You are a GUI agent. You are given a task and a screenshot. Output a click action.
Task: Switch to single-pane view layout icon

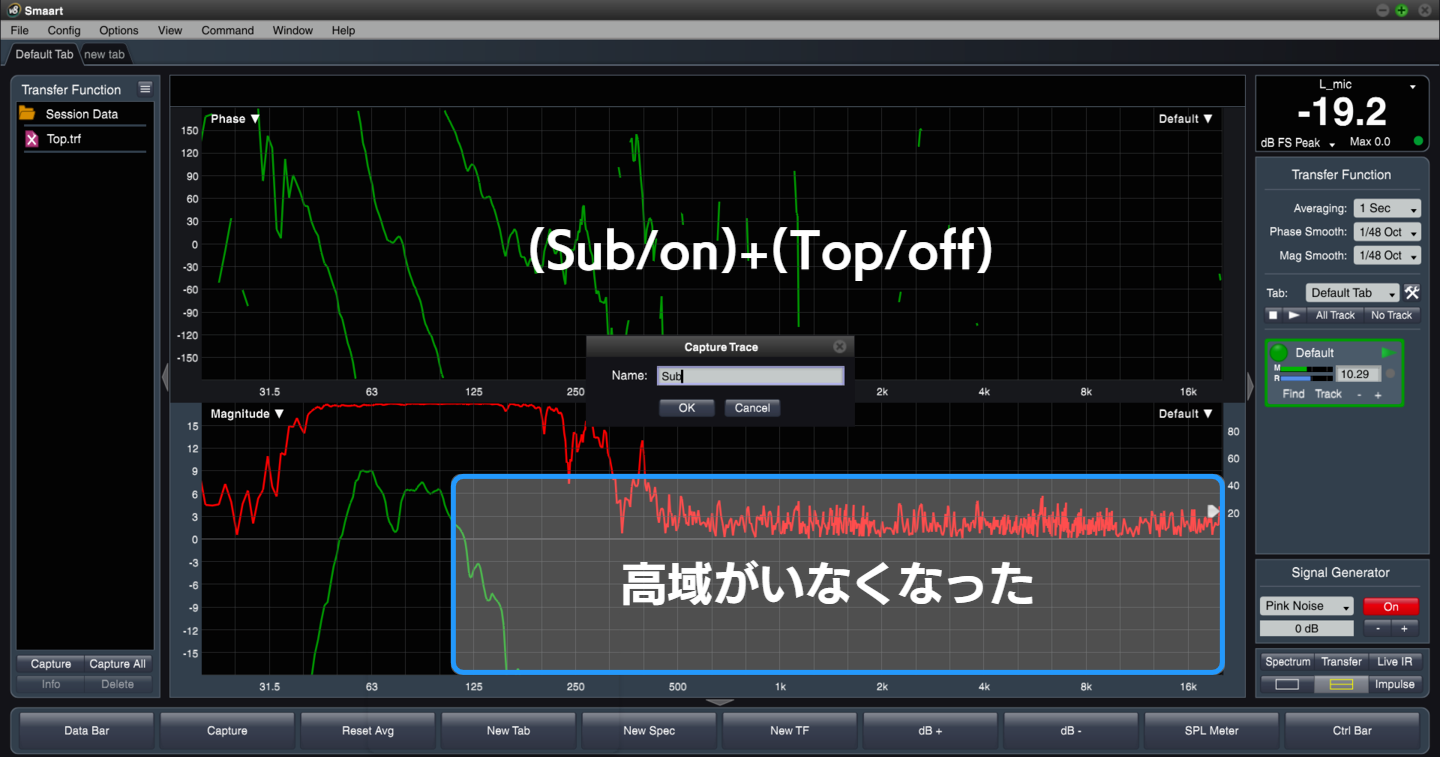[1287, 684]
